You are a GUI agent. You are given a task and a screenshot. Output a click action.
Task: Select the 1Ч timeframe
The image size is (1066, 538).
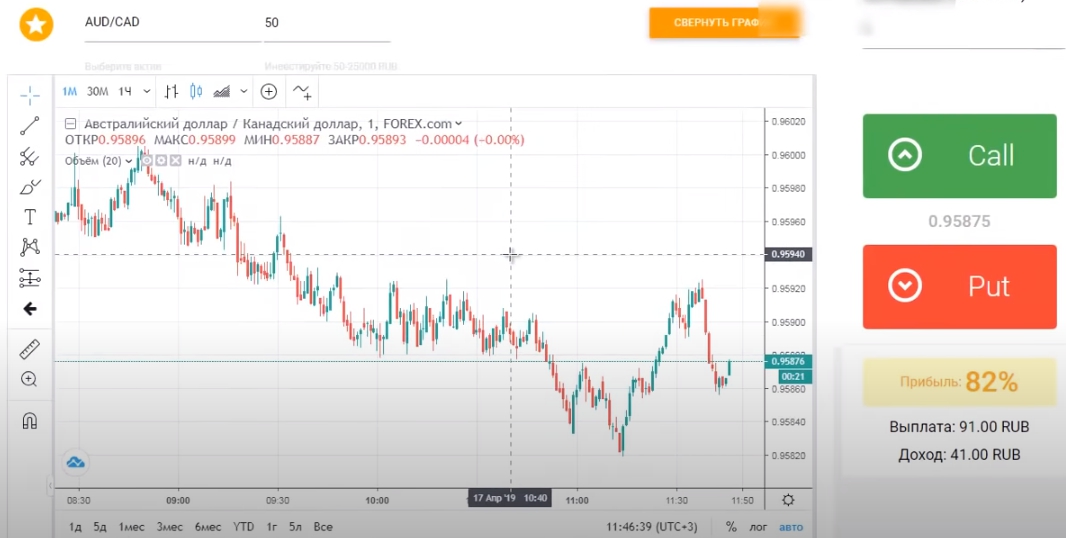[125, 91]
